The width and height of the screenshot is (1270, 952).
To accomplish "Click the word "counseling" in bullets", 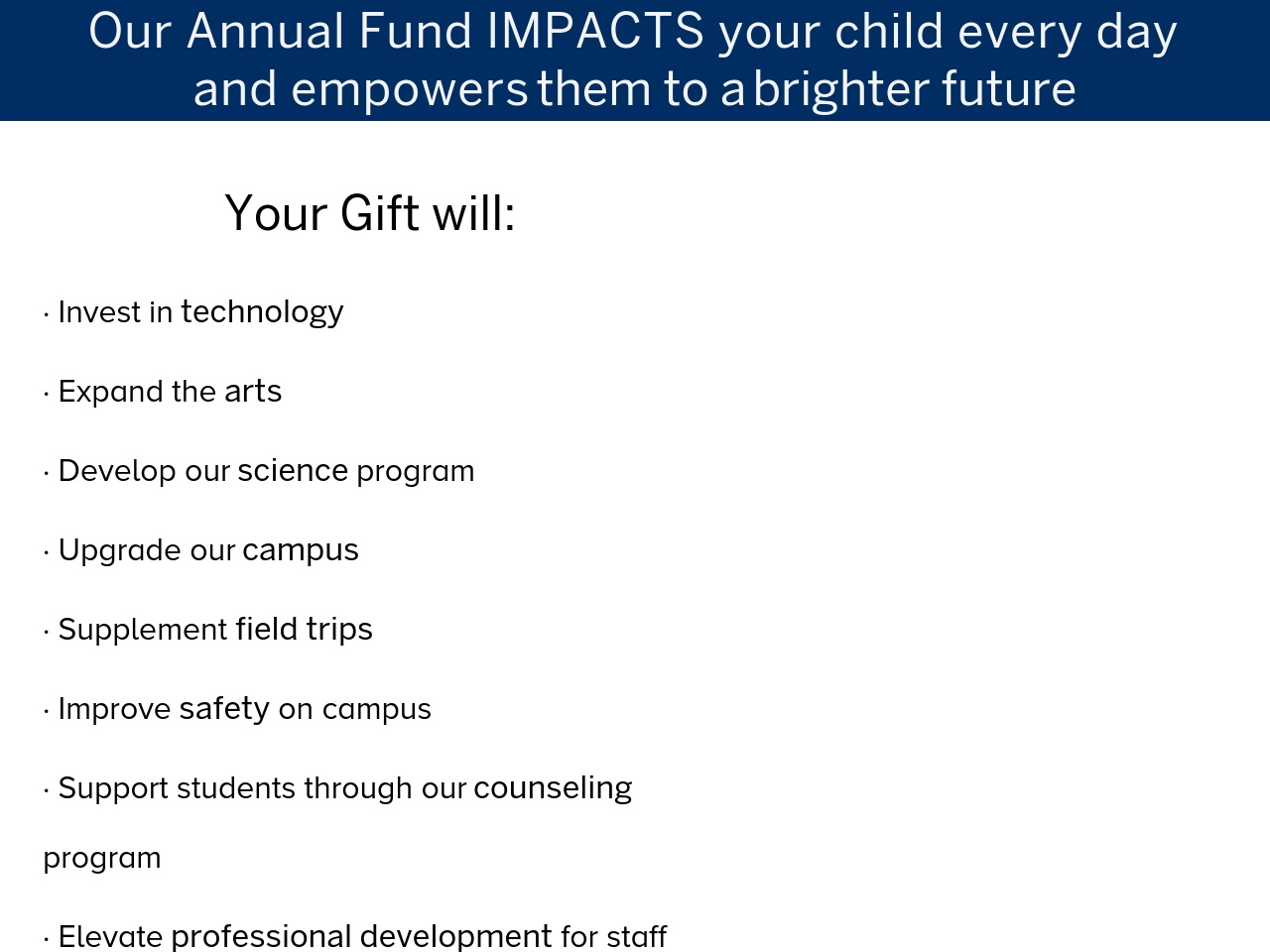I will coord(553,788).
